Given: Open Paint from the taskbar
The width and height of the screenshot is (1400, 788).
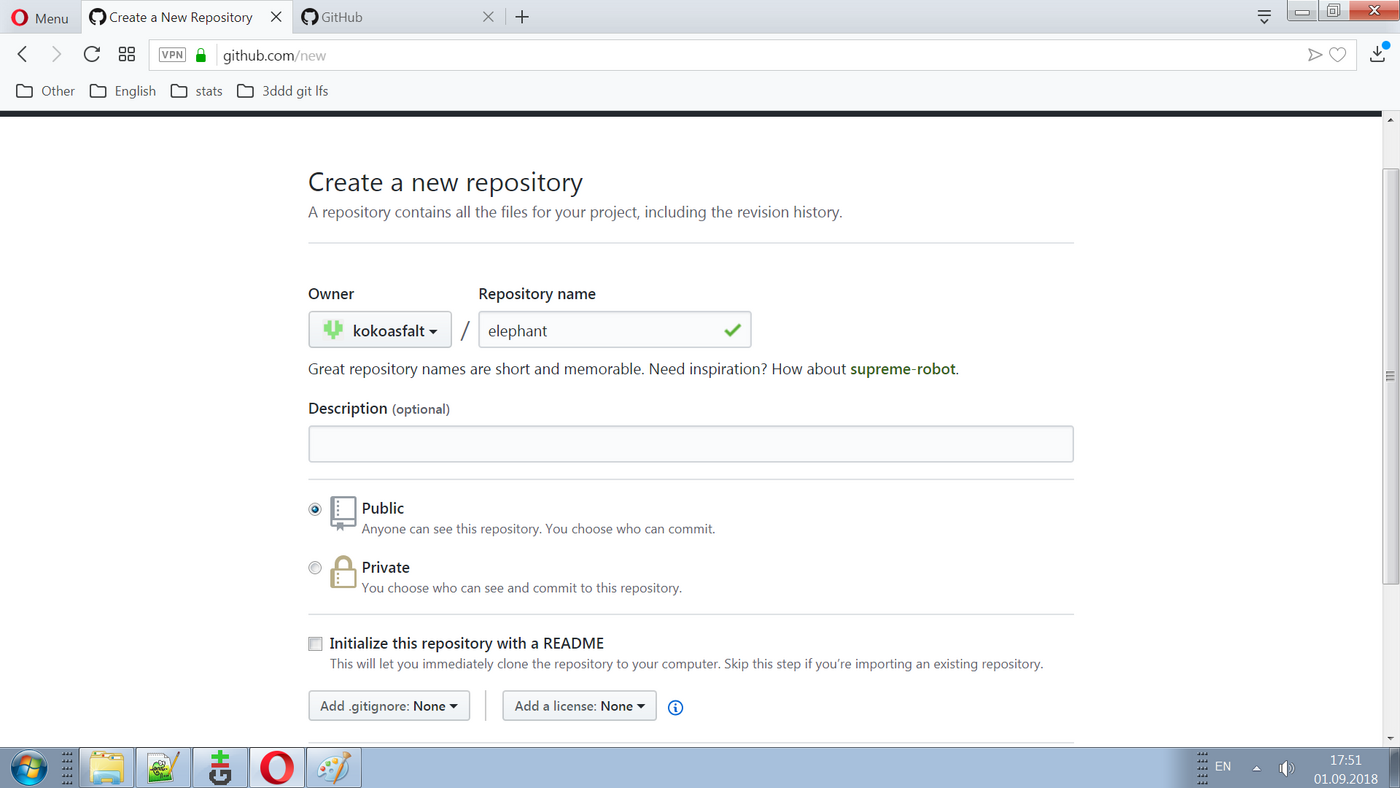Looking at the screenshot, I should coord(334,768).
